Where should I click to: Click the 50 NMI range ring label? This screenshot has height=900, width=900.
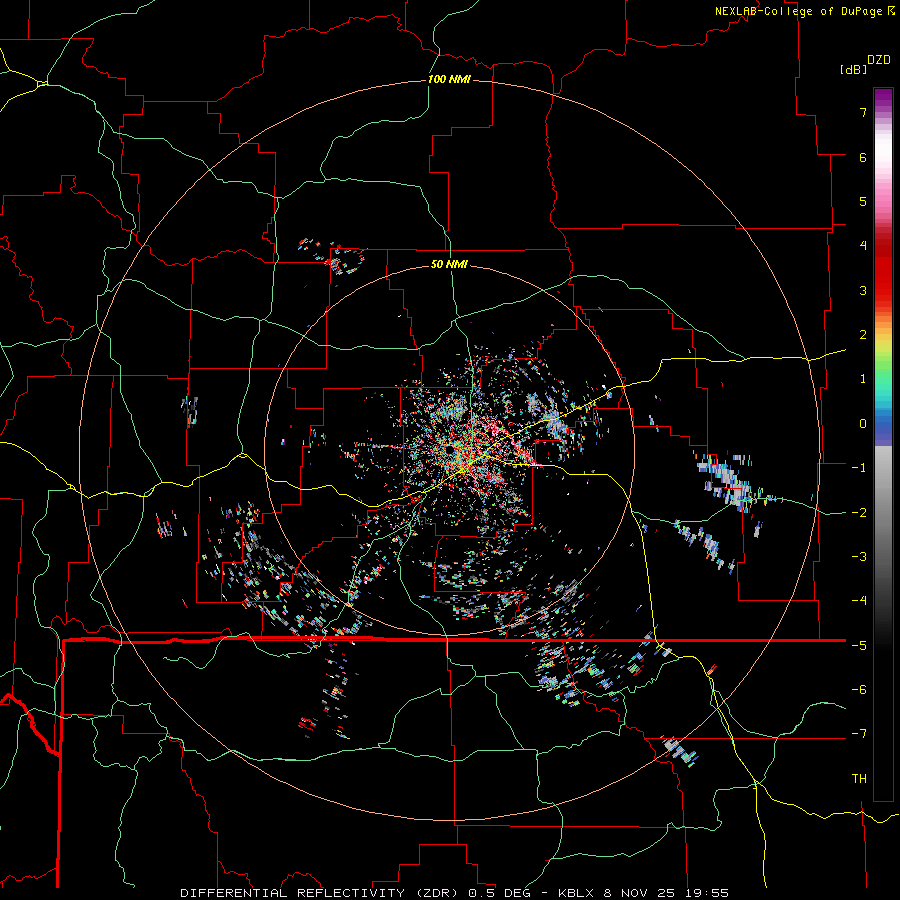tap(449, 264)
